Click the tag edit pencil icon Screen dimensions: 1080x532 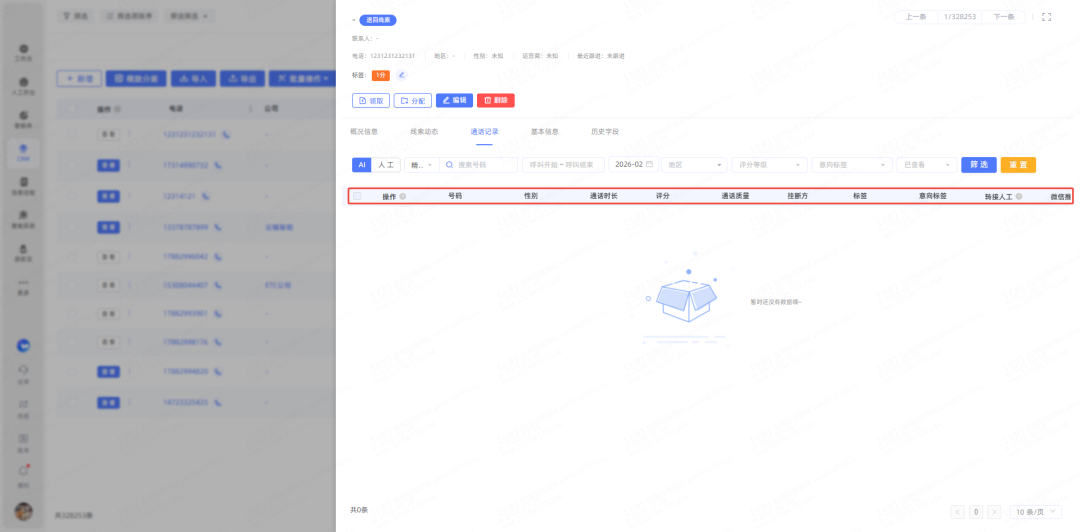[x=402, y=75]
